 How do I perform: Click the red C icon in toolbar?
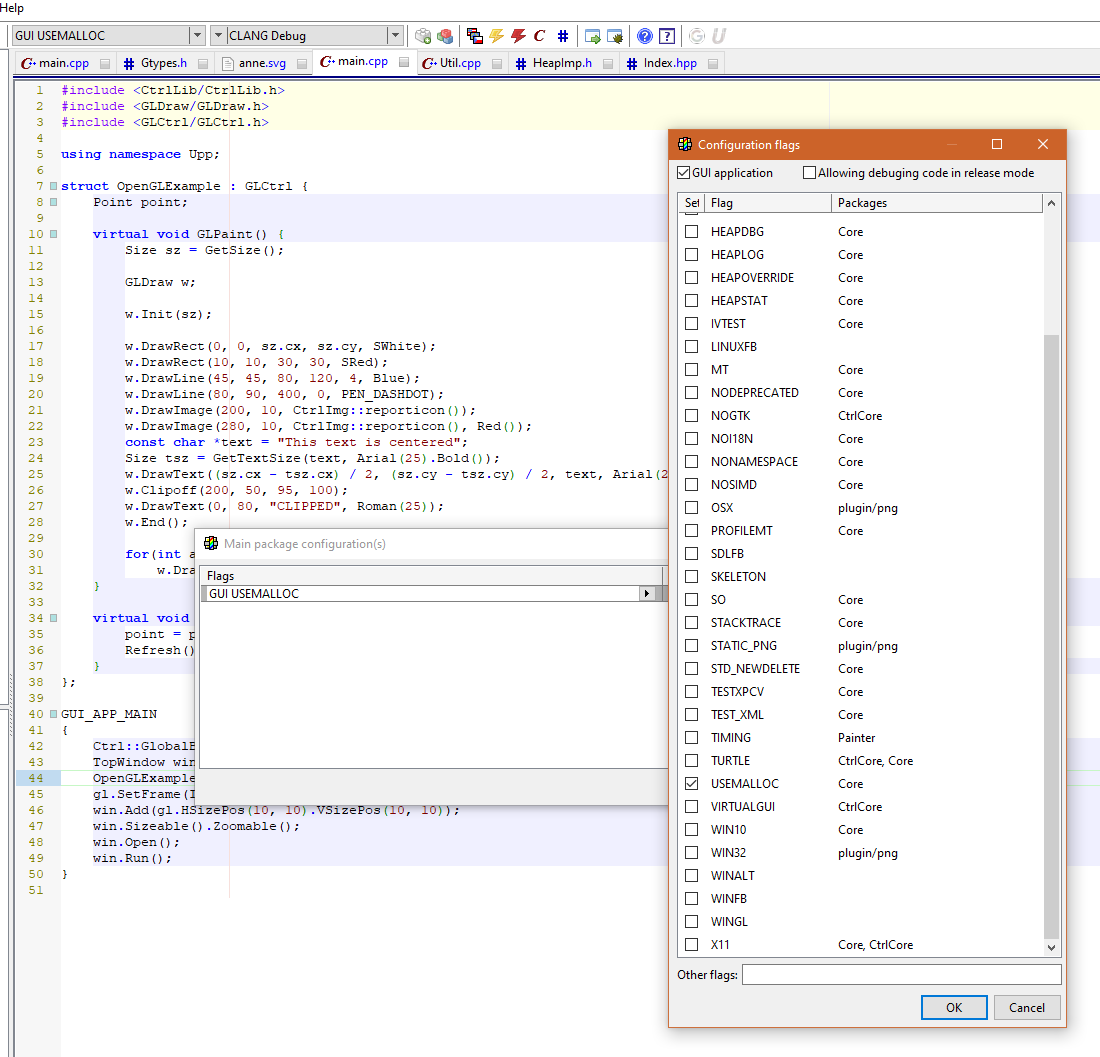pos(540,36)
